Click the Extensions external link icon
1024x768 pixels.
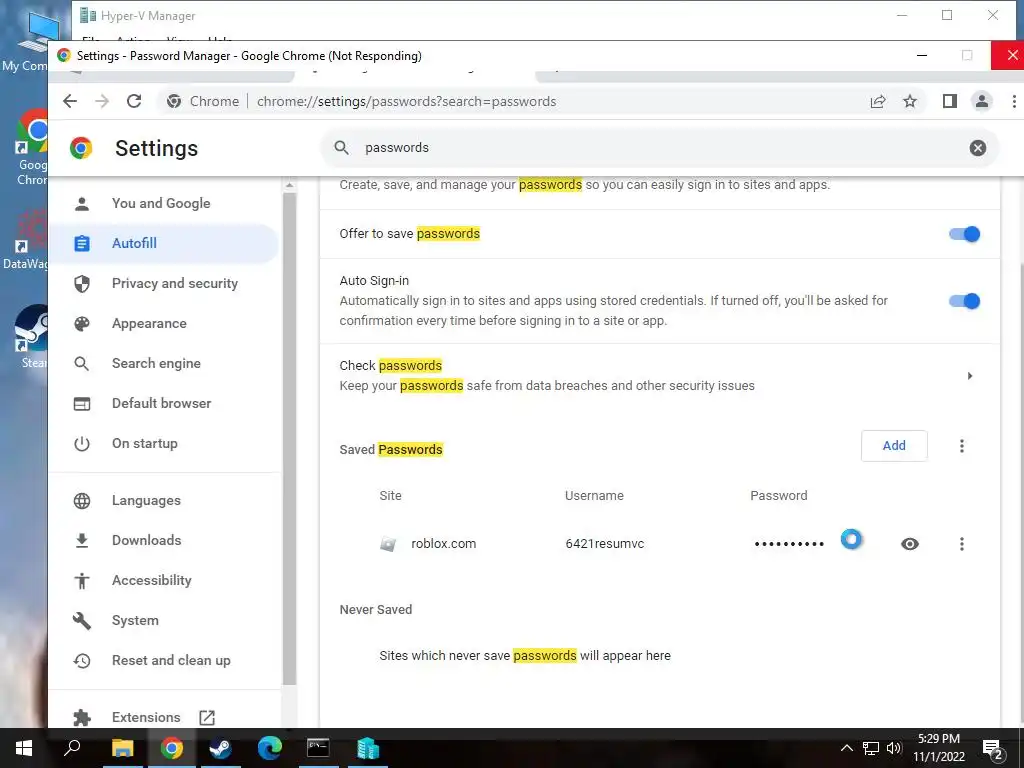[207, 718]
